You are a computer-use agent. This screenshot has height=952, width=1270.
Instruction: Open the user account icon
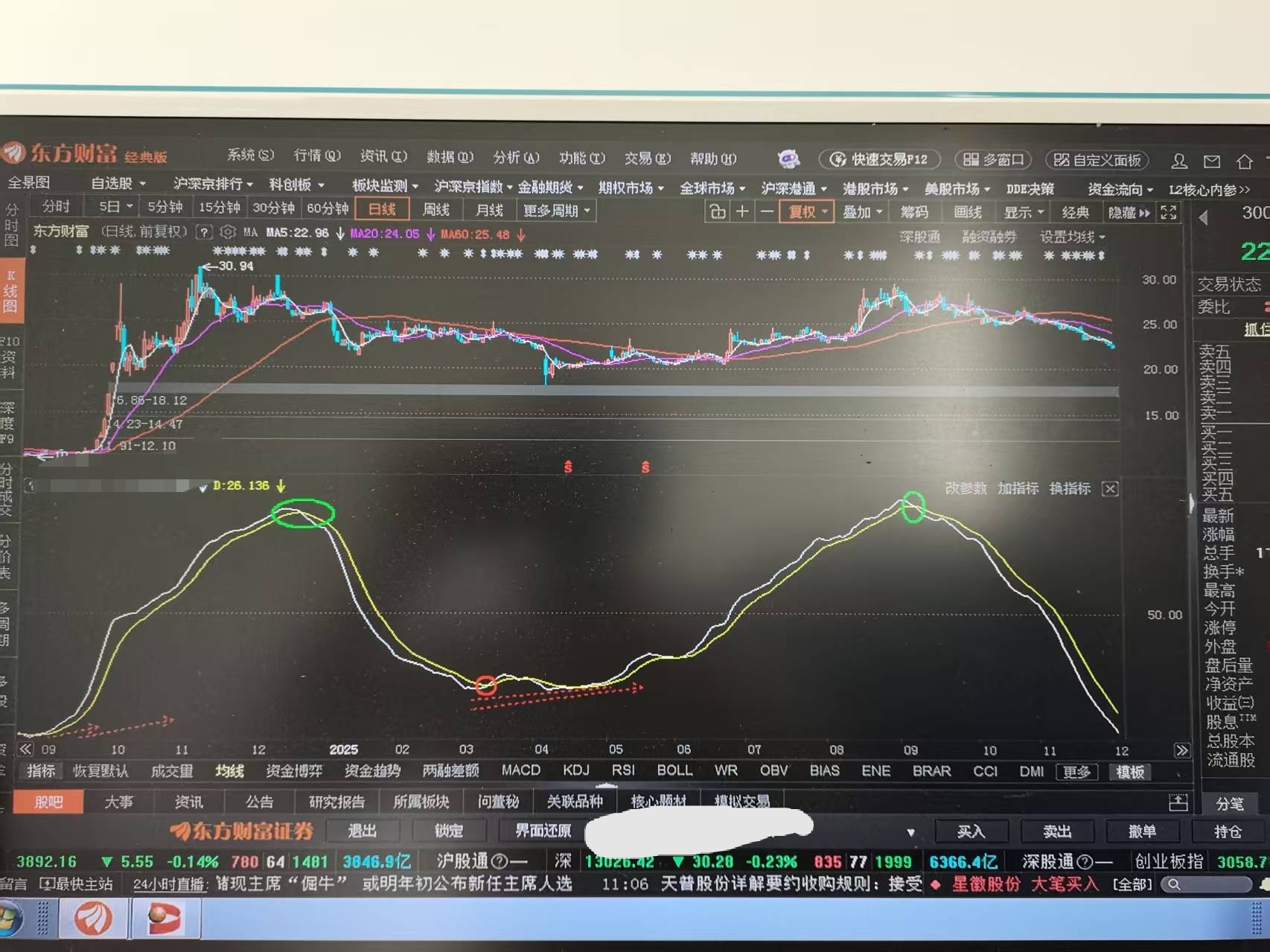coord(1179,161)
